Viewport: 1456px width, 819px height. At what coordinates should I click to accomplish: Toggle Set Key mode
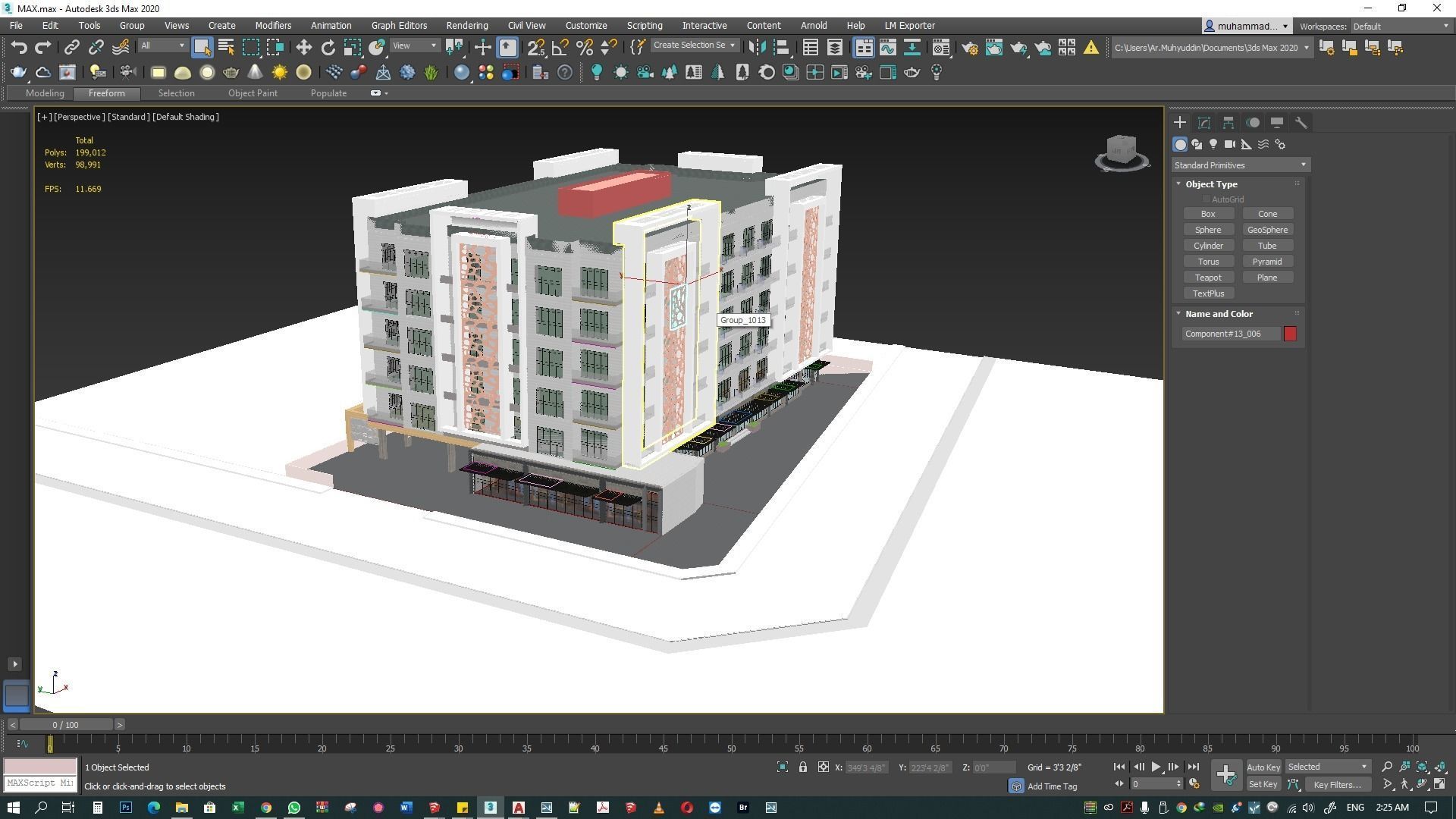(1263, 785)
